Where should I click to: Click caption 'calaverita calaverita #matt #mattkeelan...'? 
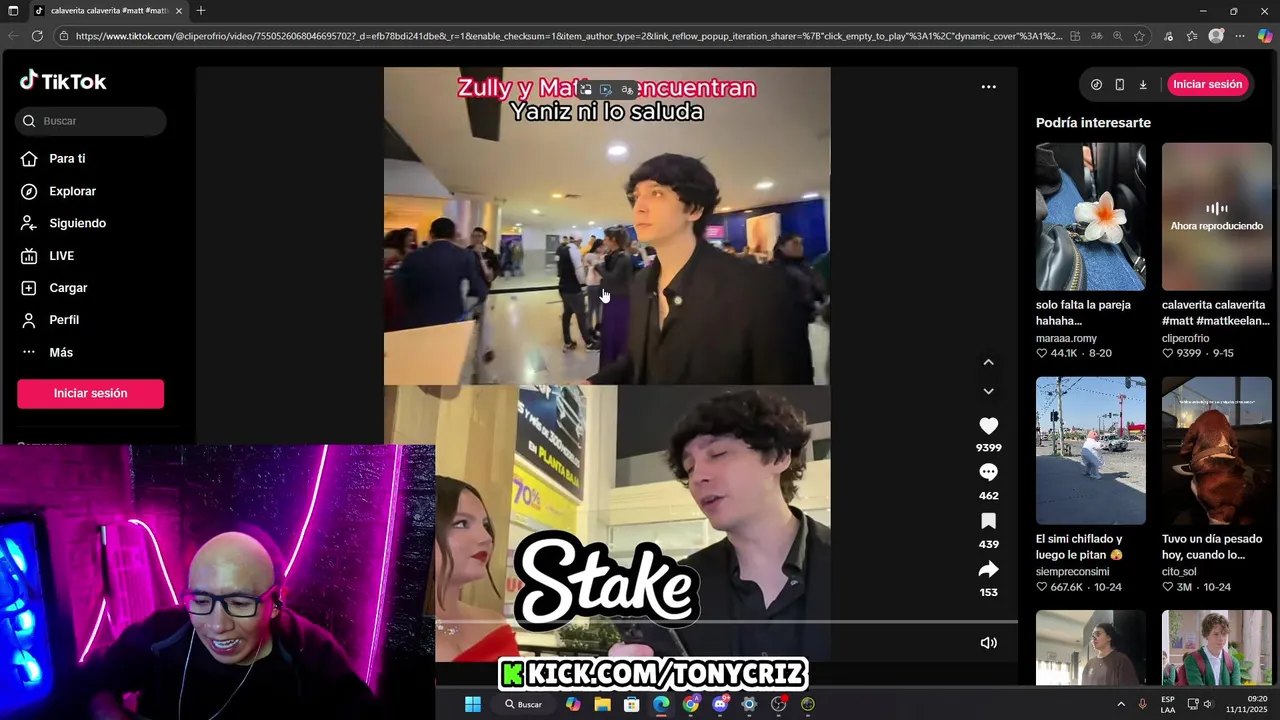tap(1215, 313)
